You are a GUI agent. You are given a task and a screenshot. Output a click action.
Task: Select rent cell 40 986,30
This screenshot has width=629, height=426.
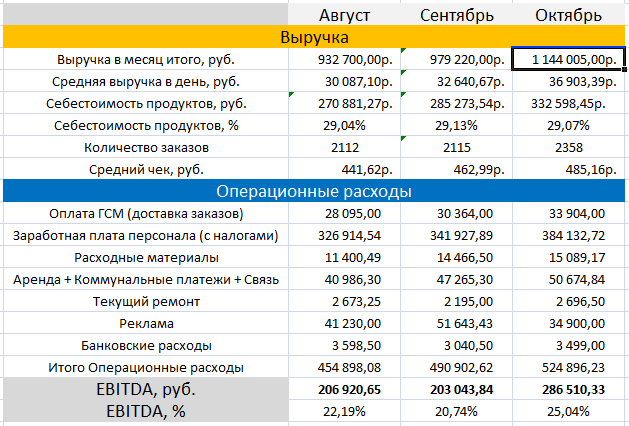pos(344,279)
